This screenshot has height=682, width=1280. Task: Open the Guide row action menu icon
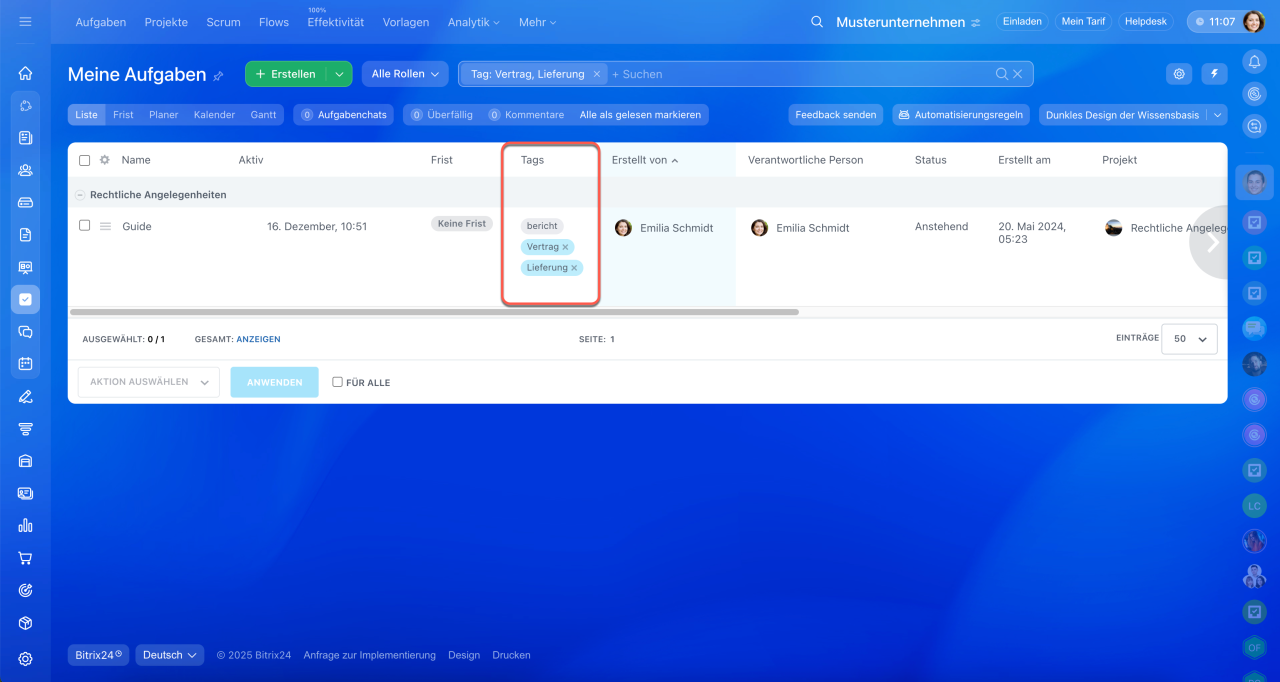[105, 227]
